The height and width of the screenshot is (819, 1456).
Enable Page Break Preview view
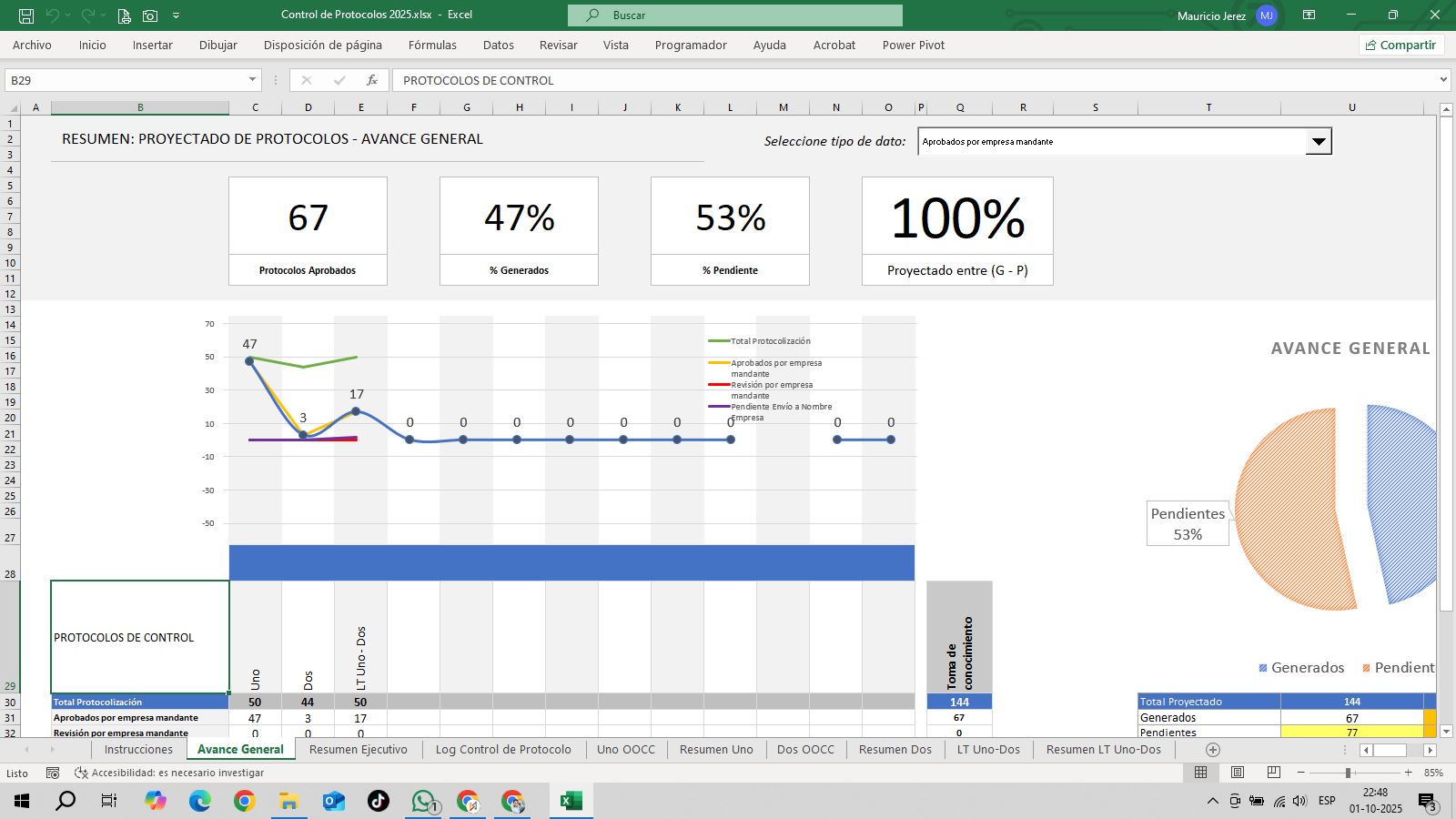coord(1273,773)
